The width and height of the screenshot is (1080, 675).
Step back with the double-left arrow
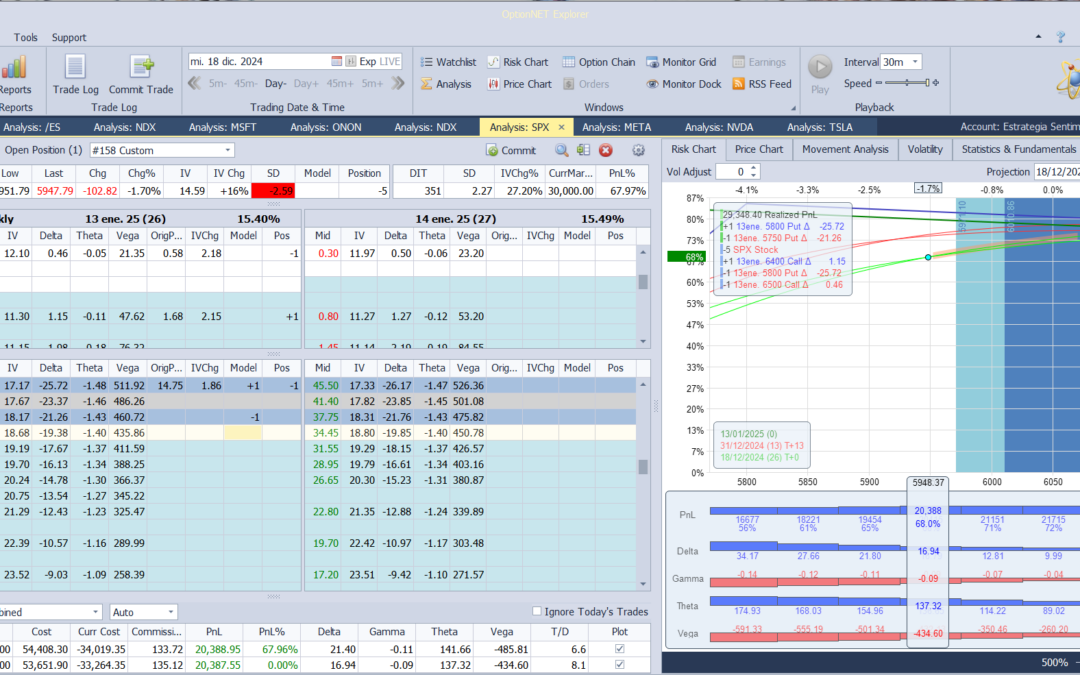(194, 83)
